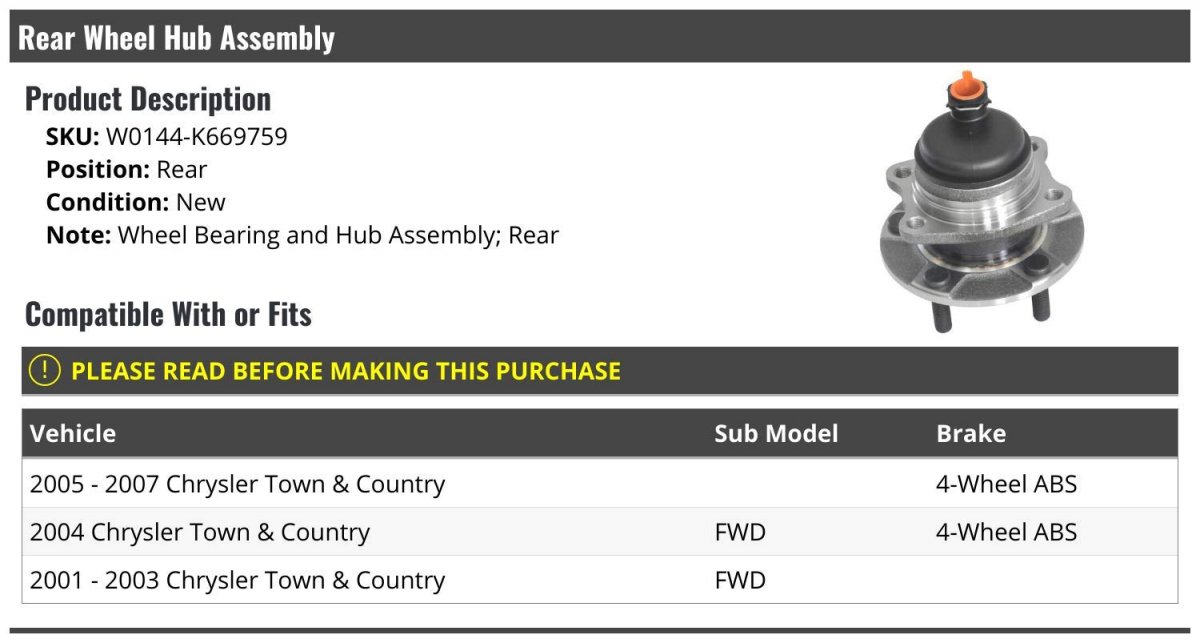Select the 2004 Chrysler Town & Country row
Image resolution: width=1200 pixels, height=643 pixels.
(200, 532)
